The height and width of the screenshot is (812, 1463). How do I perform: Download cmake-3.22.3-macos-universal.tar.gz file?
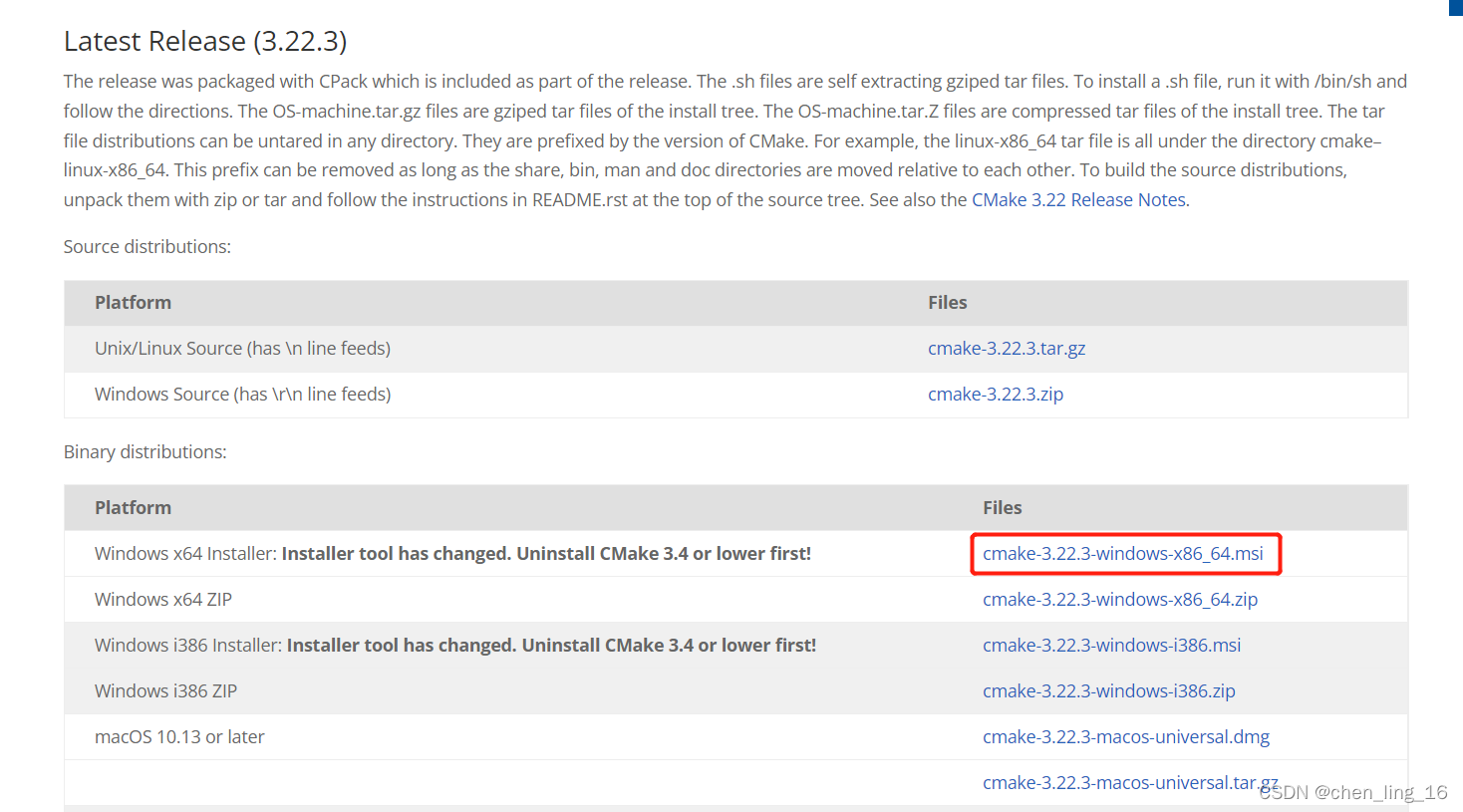(1130, 783)
